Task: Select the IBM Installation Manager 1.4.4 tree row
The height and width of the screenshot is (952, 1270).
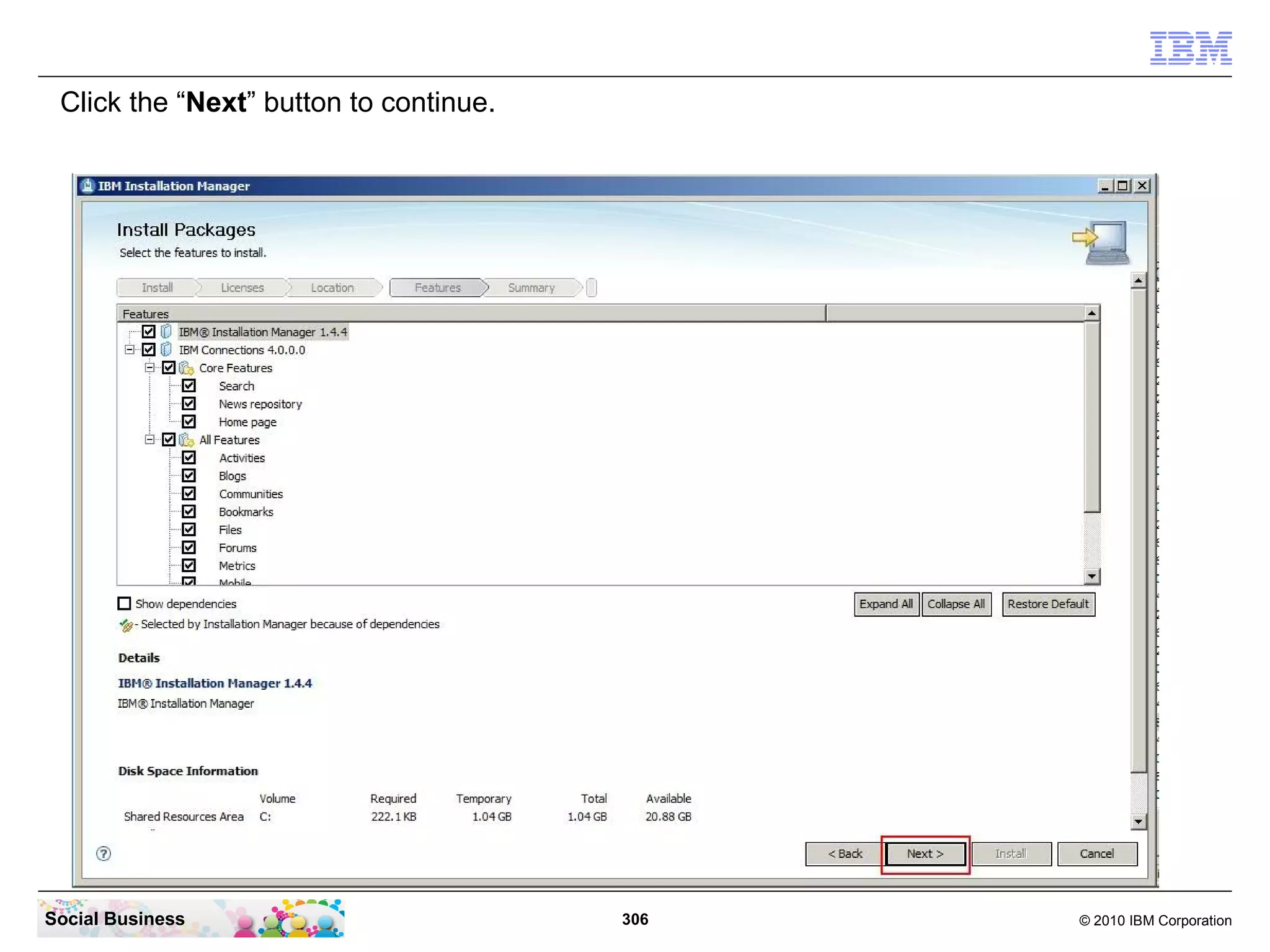Action: (x=263, y=332)
